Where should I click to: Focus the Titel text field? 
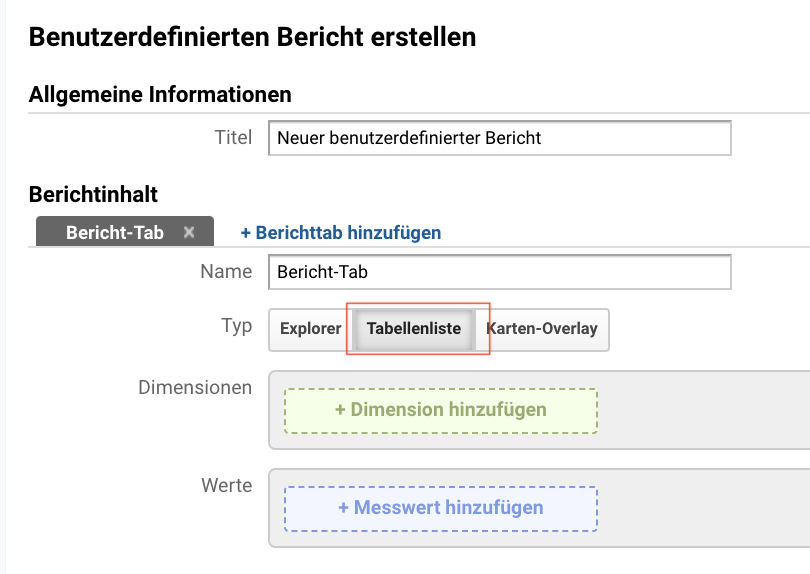tap(500, 138)
